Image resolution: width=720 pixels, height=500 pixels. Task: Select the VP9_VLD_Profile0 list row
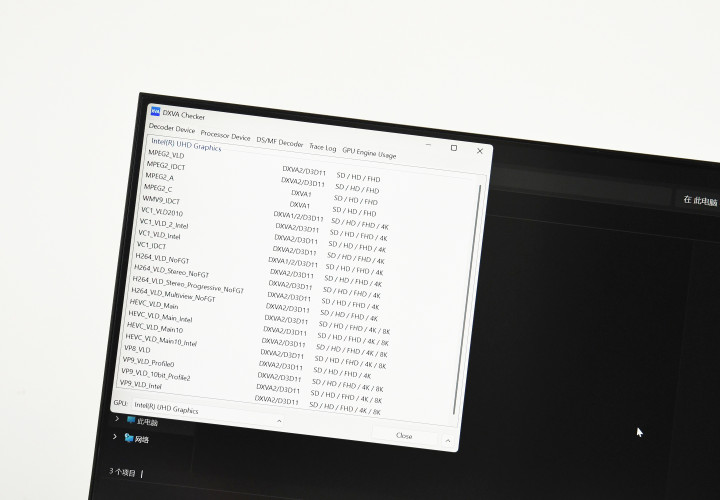point(149,362)
